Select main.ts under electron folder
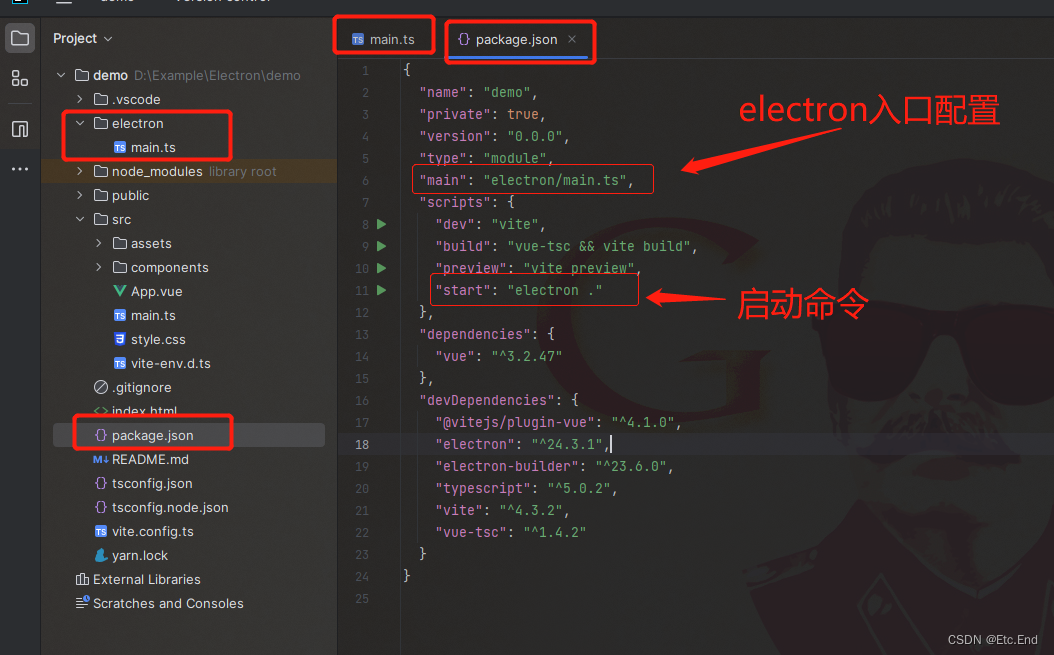The height and width of the screenshot is (655, 1054). [153, 147]
